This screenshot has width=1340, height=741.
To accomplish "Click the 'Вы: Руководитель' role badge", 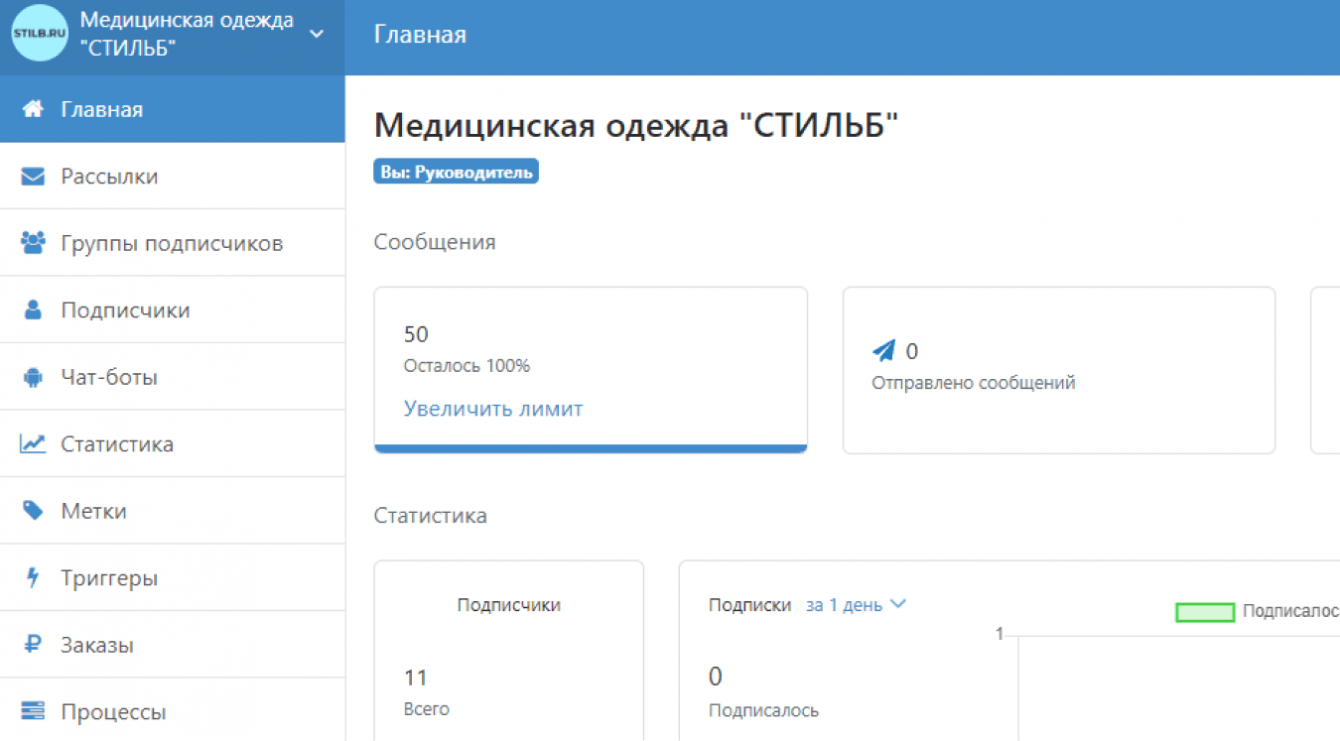I will click(x=456, y=172).
